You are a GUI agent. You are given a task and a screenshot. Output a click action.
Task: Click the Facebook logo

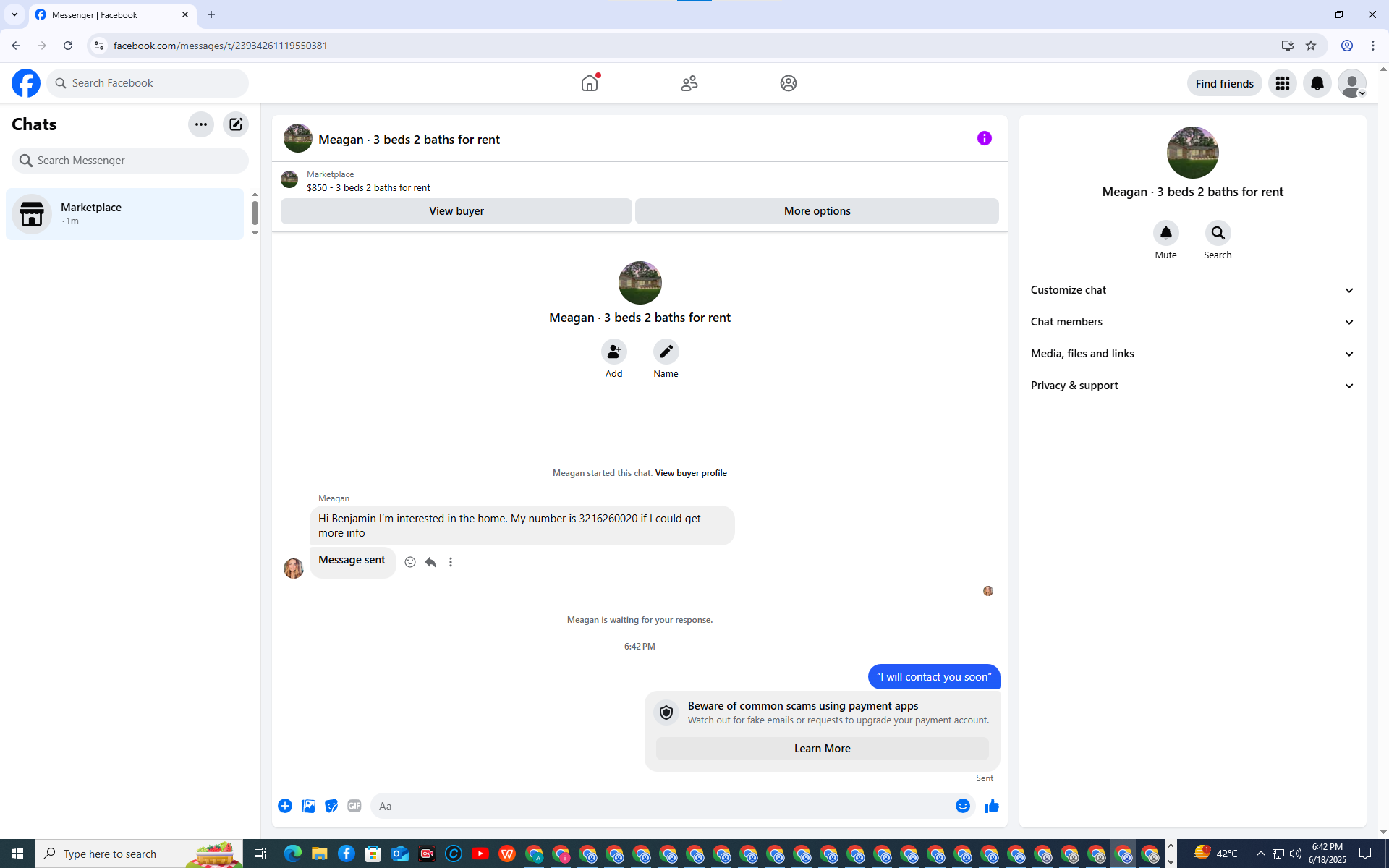coord(26,83)
